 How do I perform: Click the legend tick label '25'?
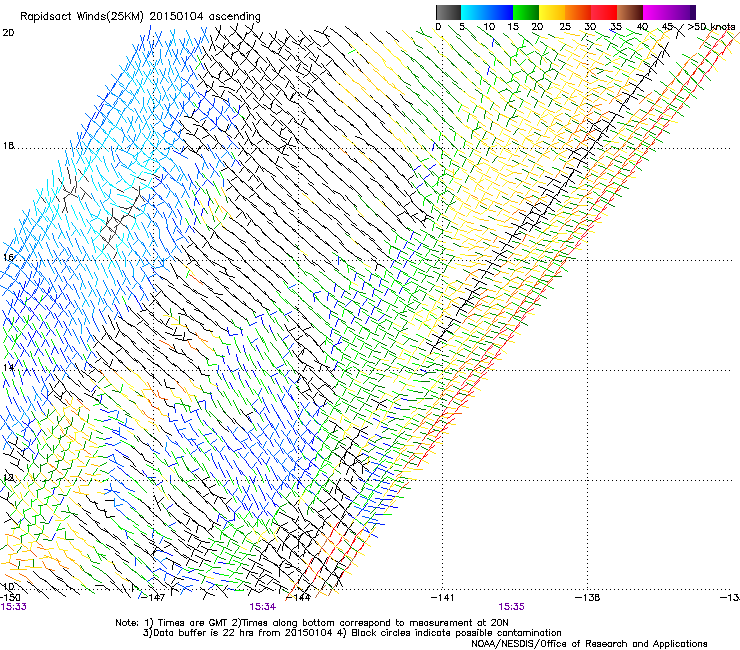565,27
